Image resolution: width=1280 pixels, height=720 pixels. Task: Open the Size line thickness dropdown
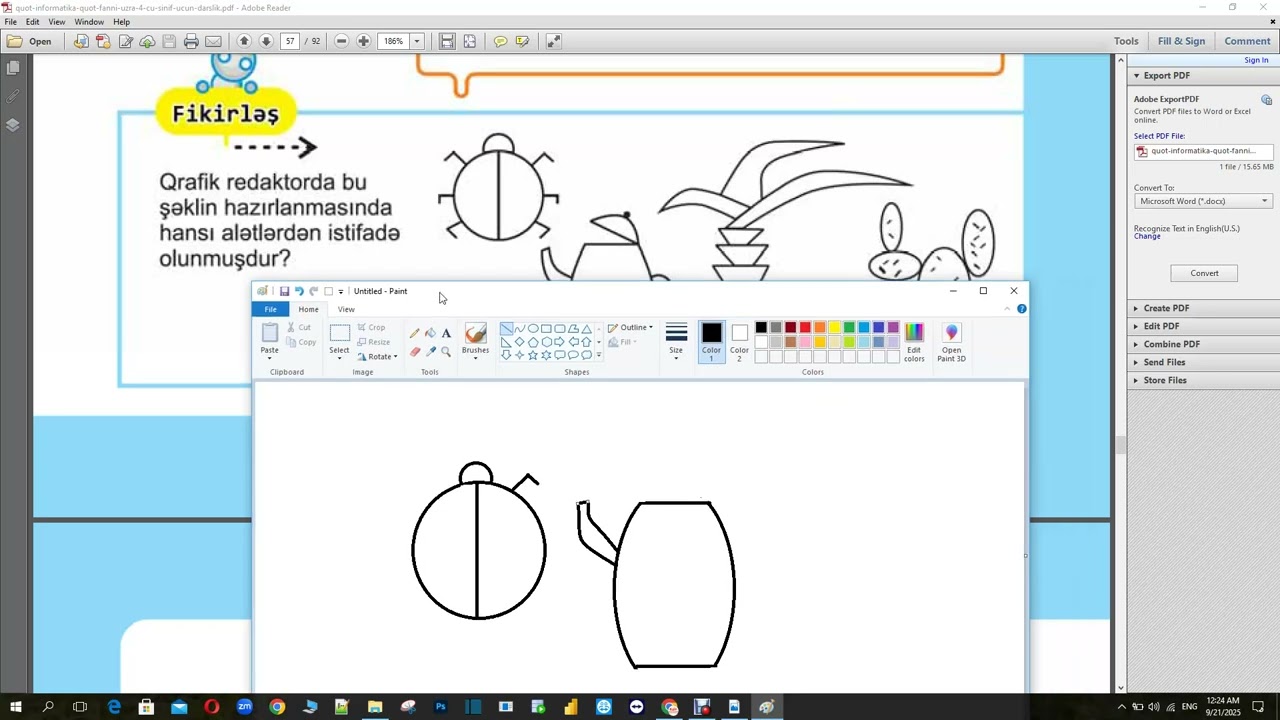(x=676, y=340)
